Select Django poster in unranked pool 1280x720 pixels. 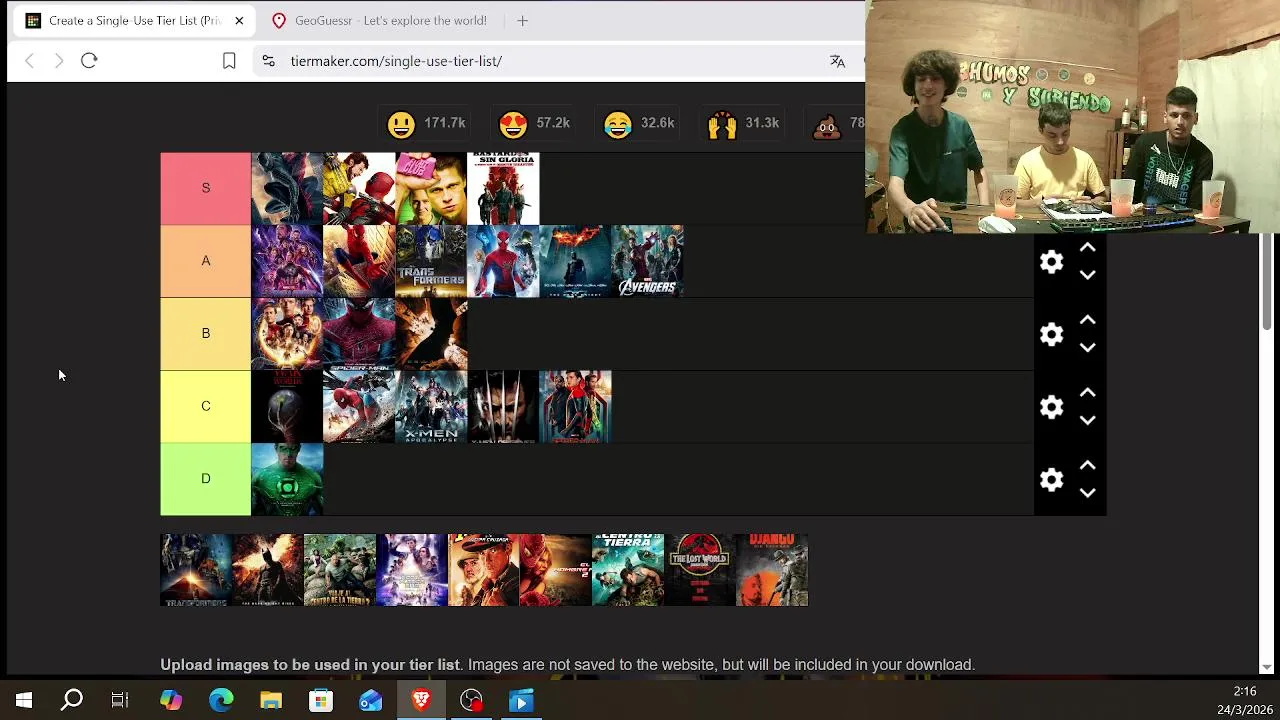click(x=772, y=570)
